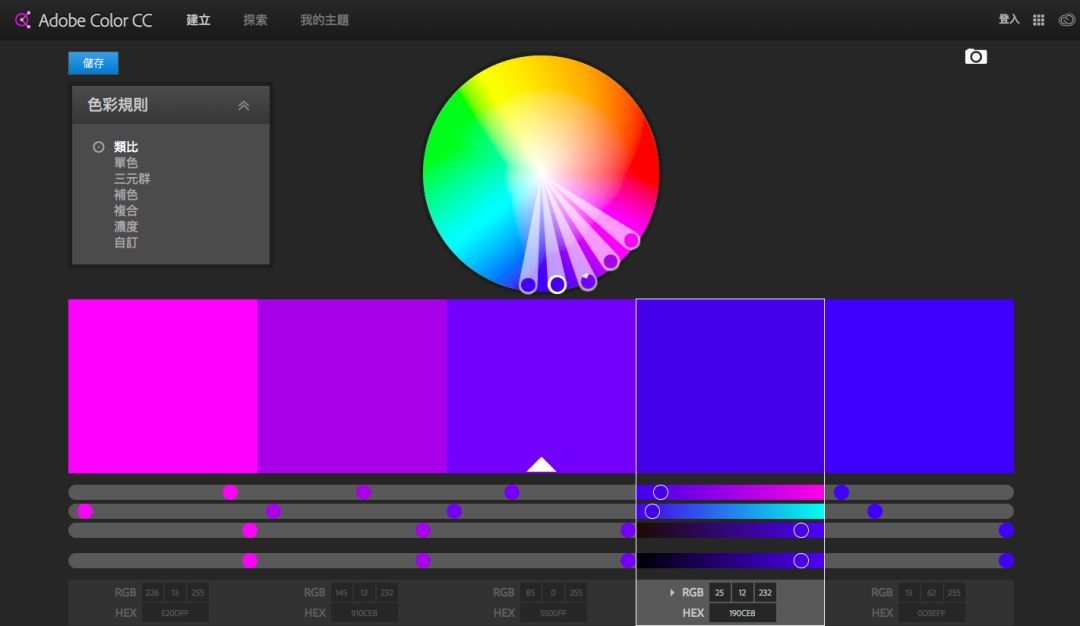Select the white-outlined handle on color wheel
The image size is (1080, 626).
557,284
